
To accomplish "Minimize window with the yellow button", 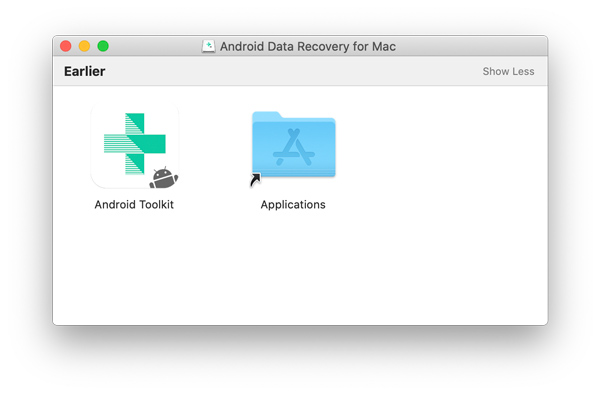I will point(84,46).
